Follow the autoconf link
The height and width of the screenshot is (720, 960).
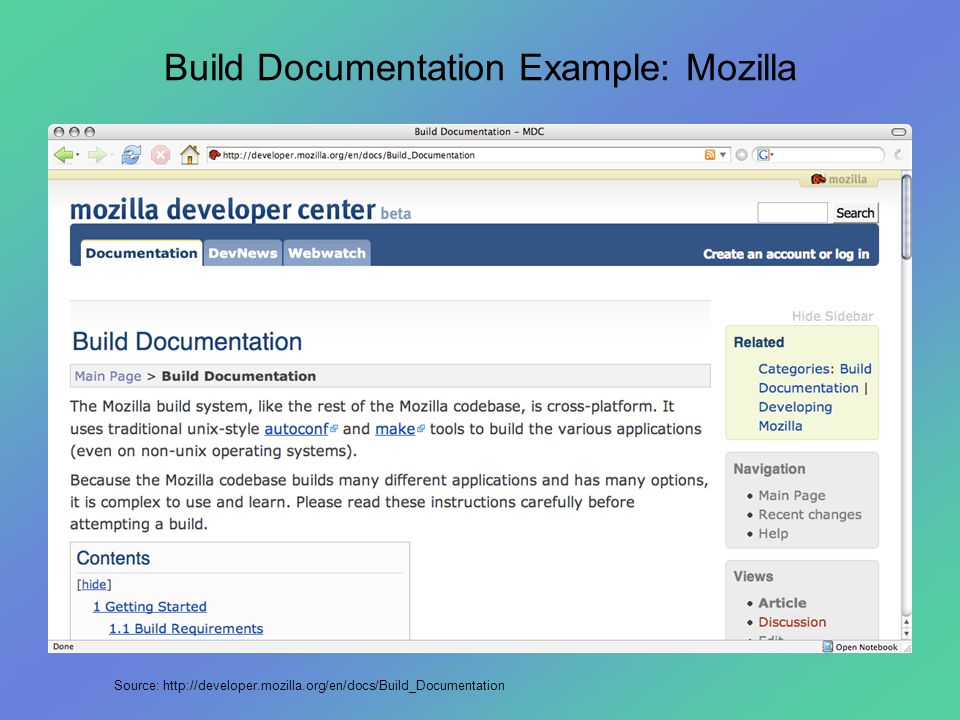click(297, 429)
